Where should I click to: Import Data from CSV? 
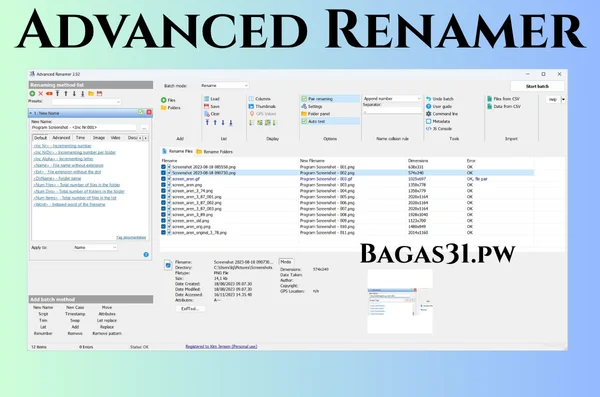(x=504, y=106)
